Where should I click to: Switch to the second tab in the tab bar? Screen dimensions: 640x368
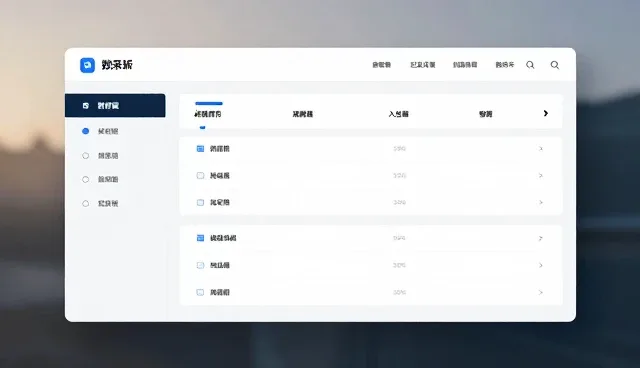(x=302, y=114)
